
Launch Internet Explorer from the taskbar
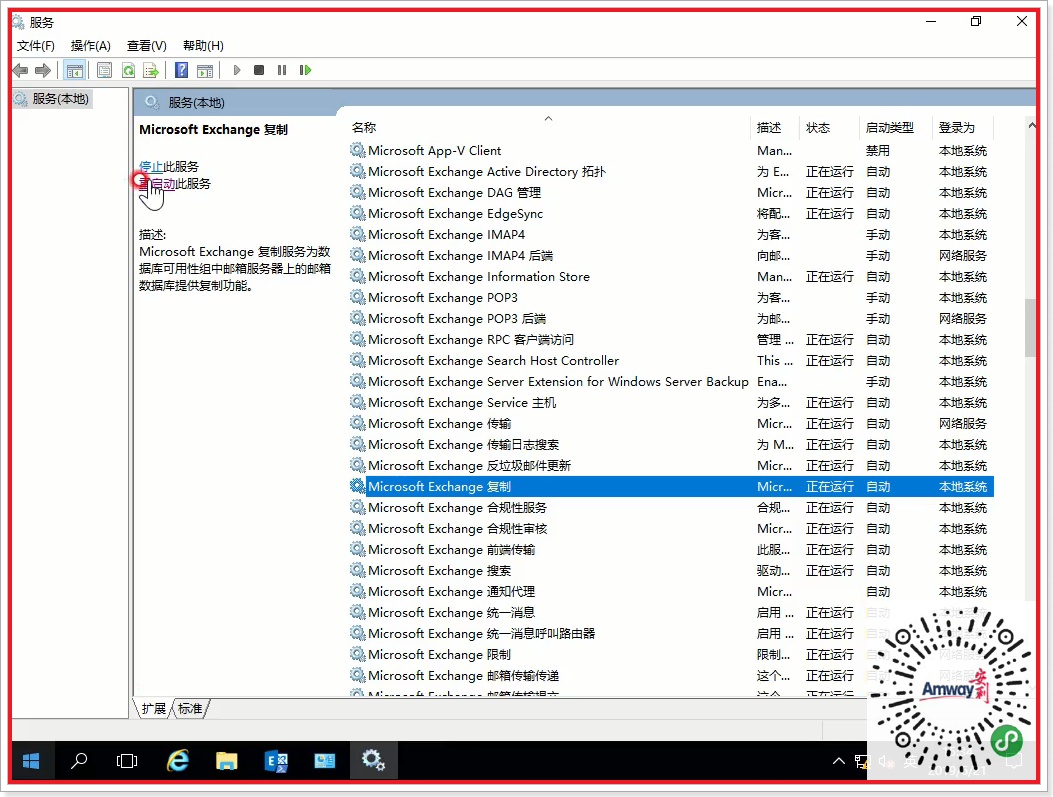(x=177, y=761)
